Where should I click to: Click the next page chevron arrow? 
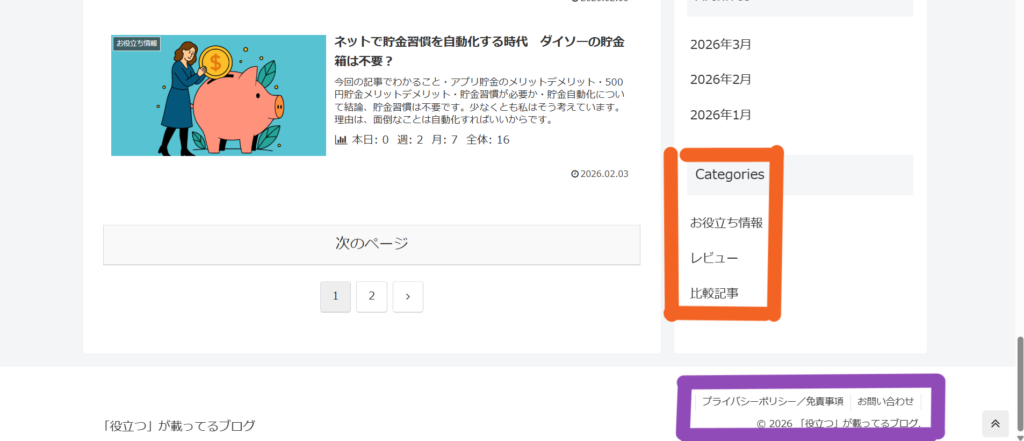(x=408, y=296)
